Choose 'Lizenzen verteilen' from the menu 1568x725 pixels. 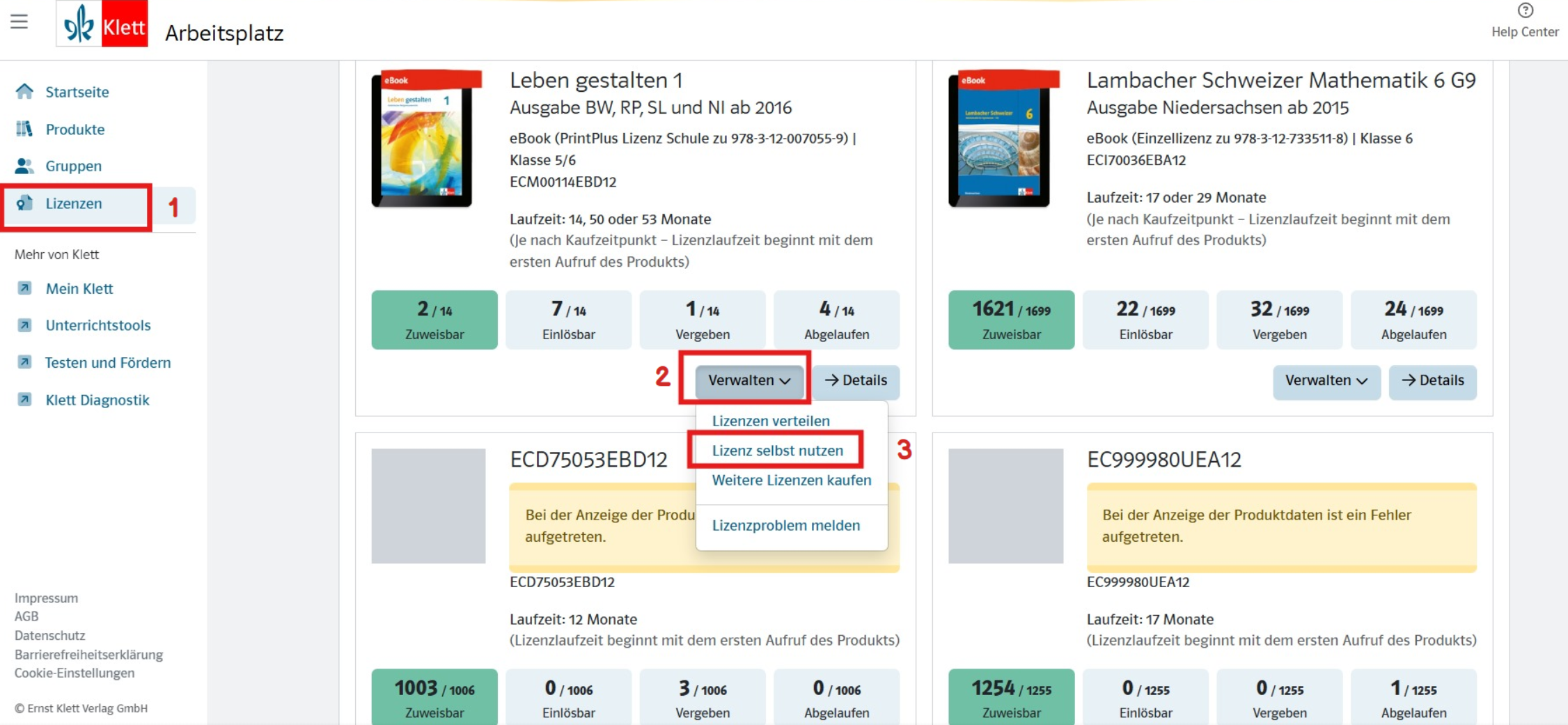(x=770, y=421)
